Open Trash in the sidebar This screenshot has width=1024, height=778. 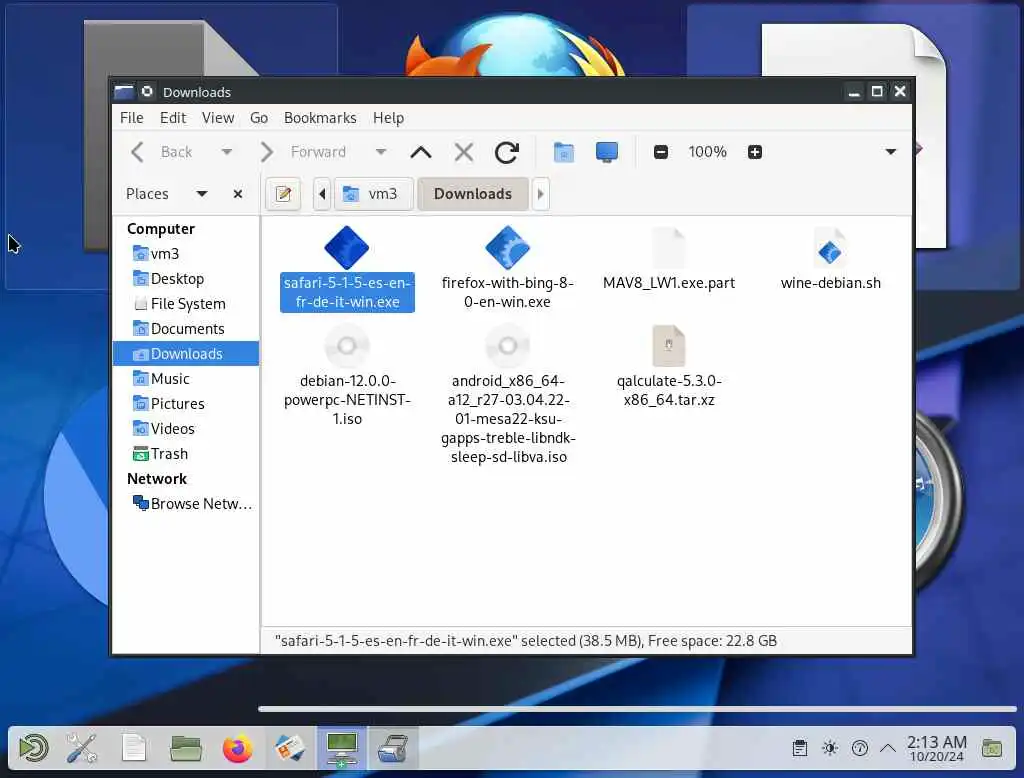point(186,453)
